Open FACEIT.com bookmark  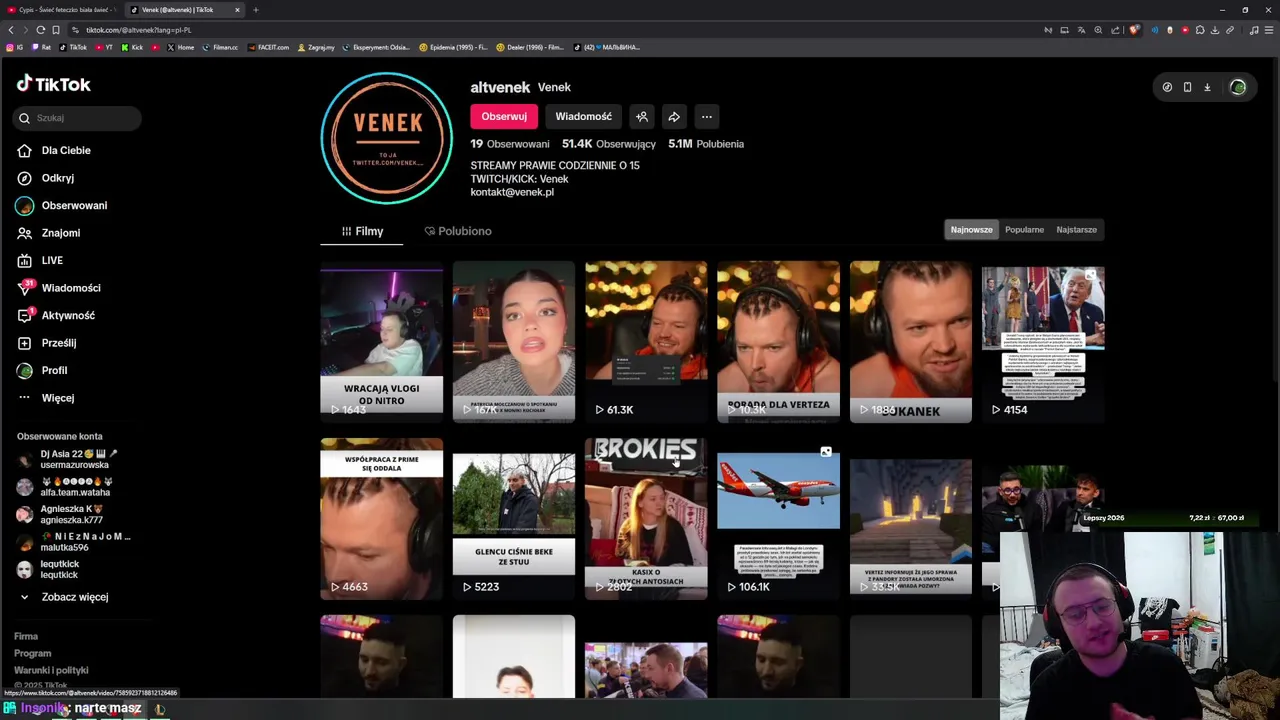[x=268, y=47]
